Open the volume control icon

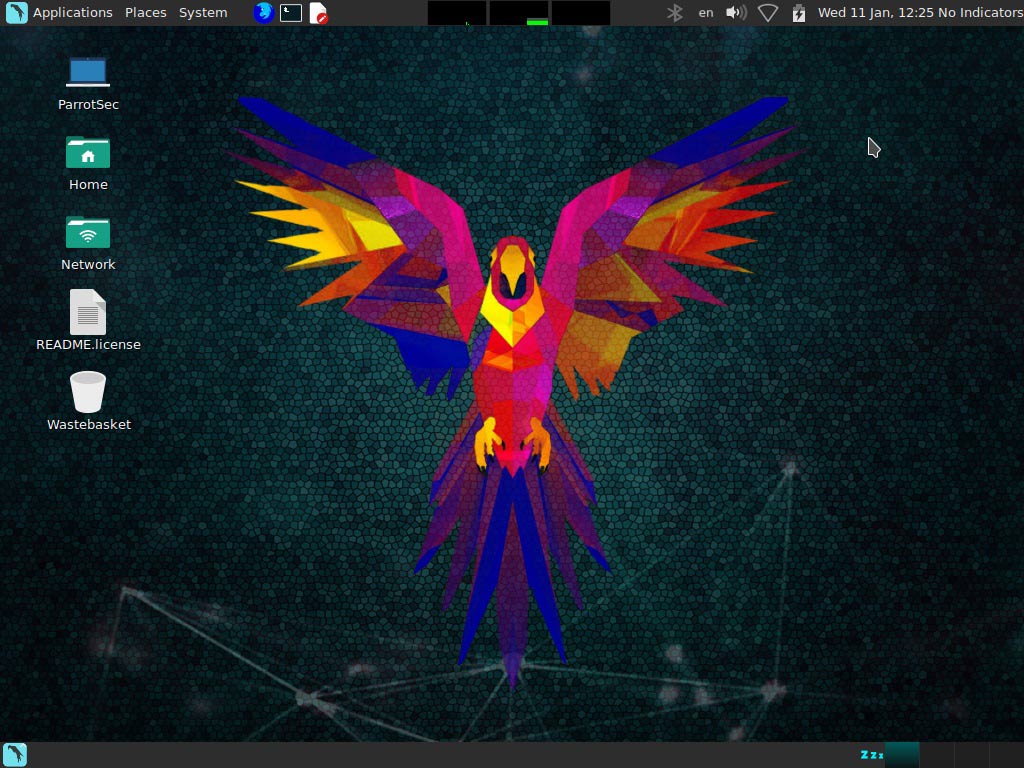pos(736,12)
